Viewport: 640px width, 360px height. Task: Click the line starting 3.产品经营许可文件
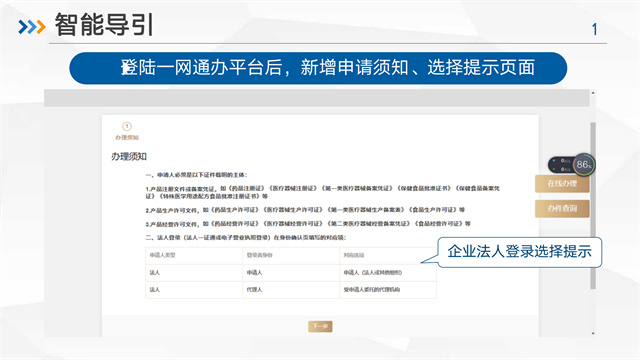tap(308, 224)
